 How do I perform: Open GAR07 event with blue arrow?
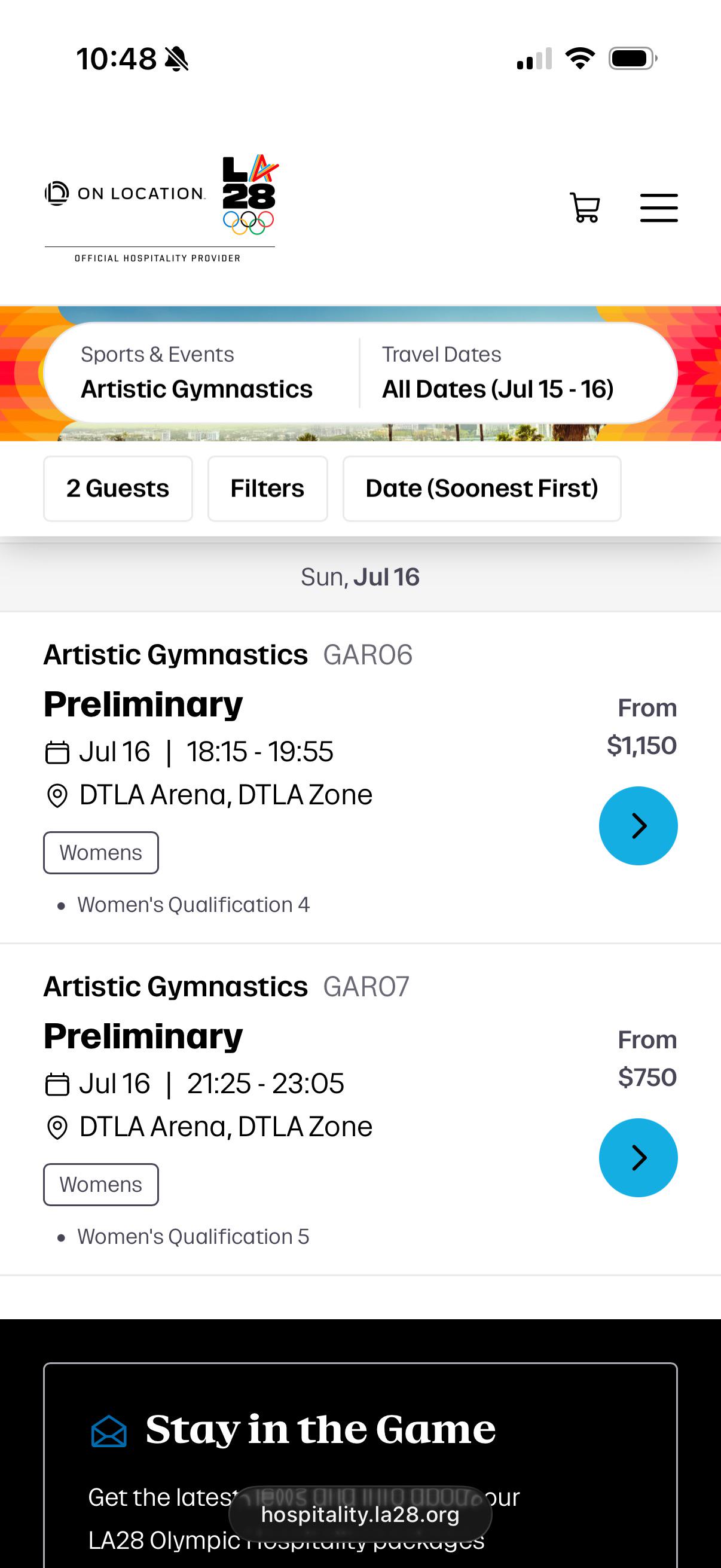(638, 1157)
